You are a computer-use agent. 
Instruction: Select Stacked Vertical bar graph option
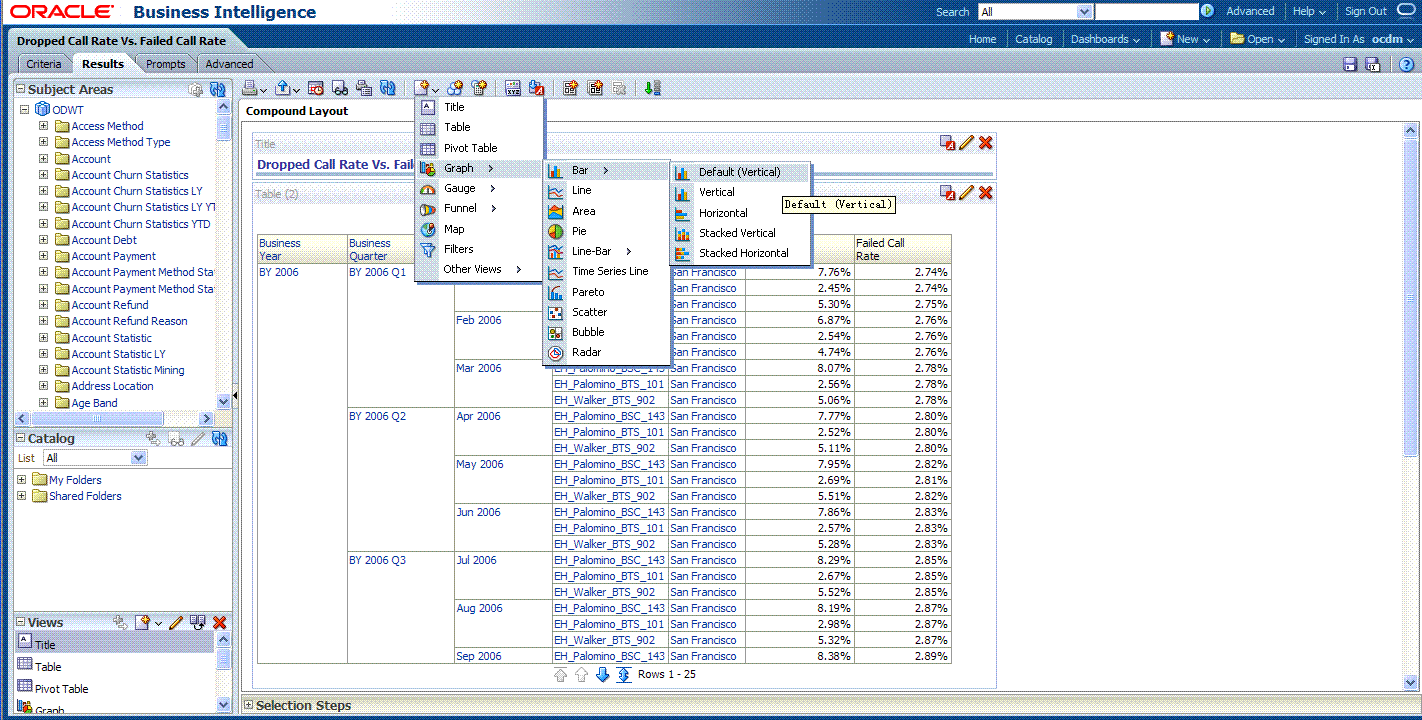(x=737, y=233)
